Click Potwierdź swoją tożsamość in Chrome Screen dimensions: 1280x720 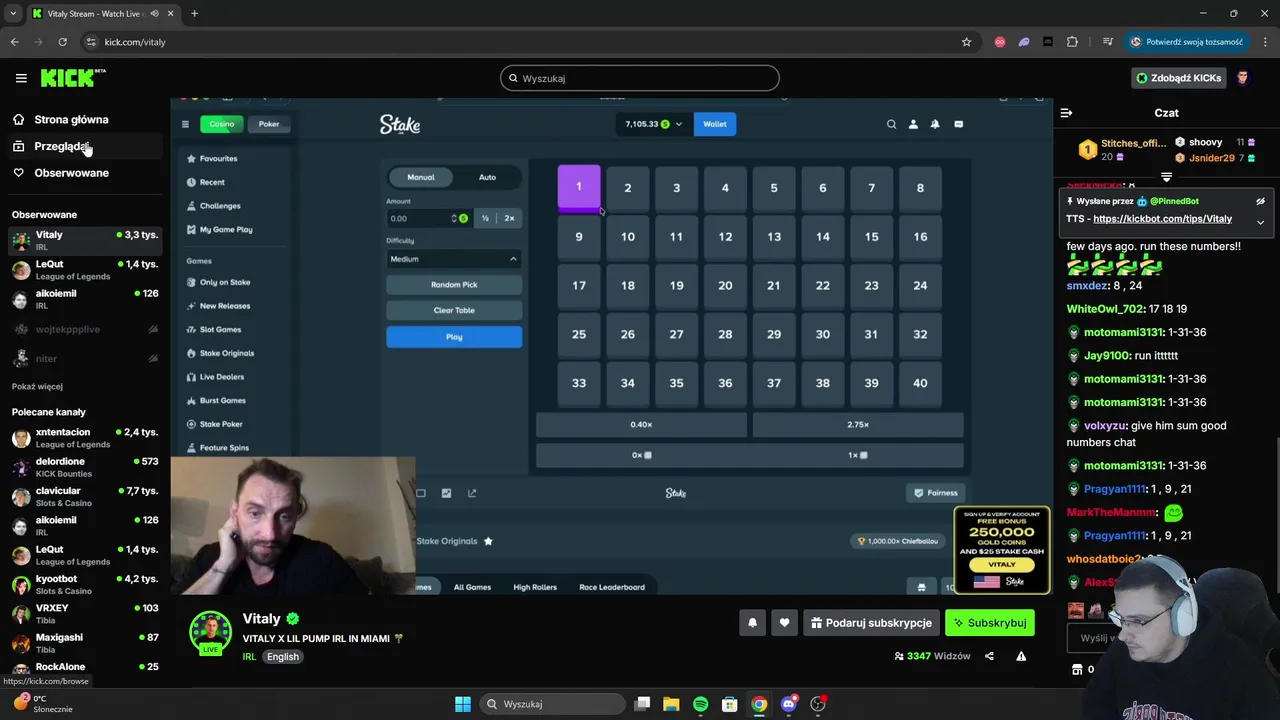pos(1186,42)
